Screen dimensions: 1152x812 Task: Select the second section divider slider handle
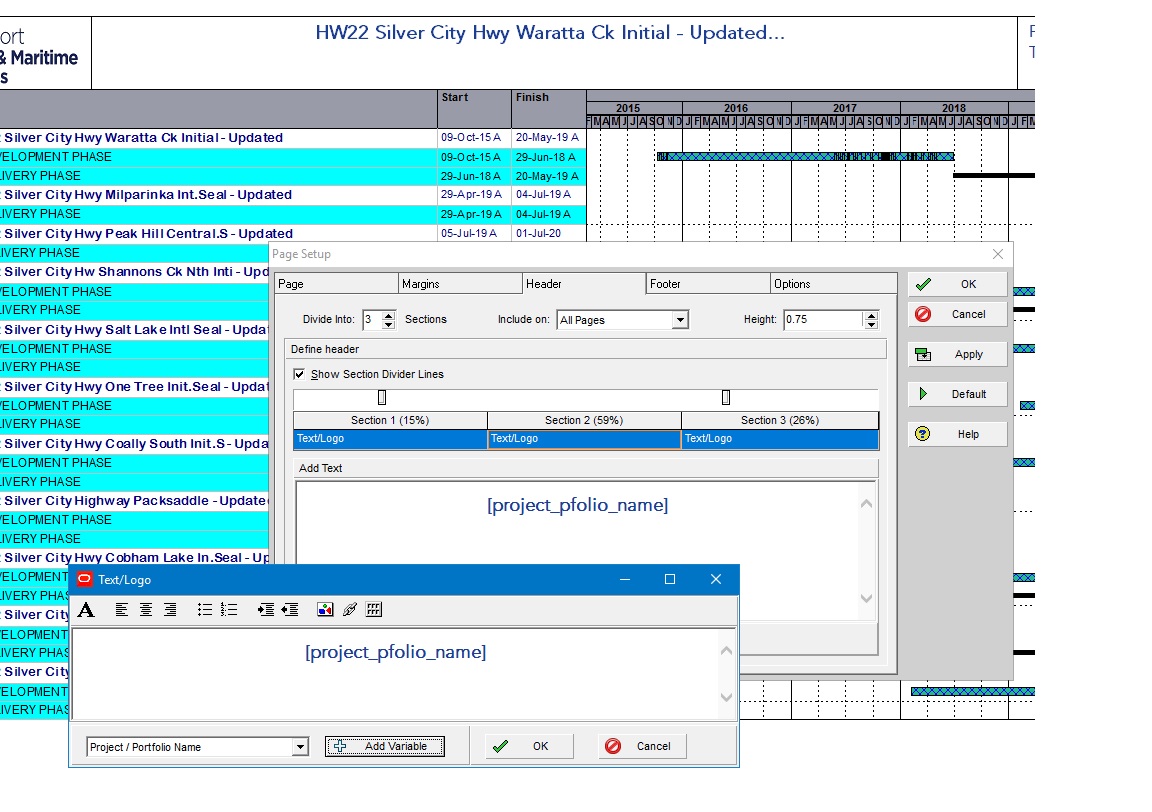(726, 398)
